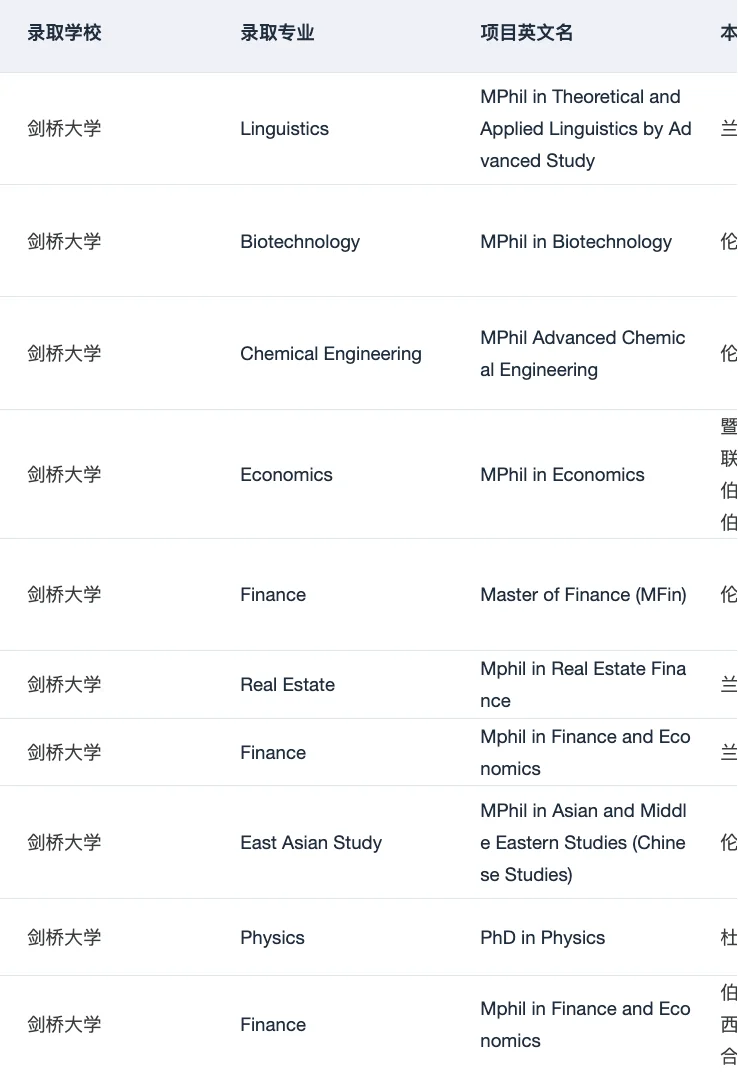
Task: Select 剑桥大学 in the Linguistics row
Action: tap(64, 129)
